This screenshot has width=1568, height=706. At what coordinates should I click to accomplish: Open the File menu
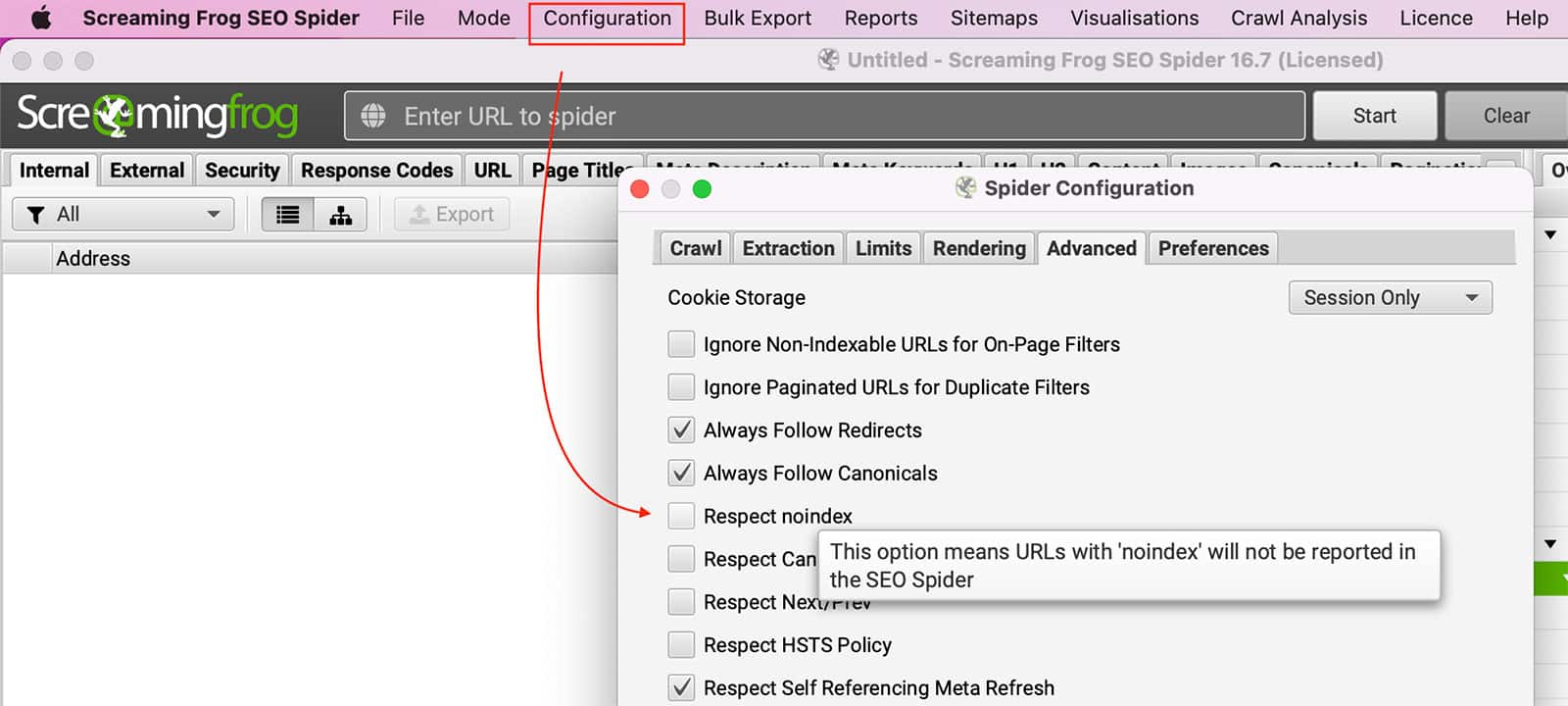(408, 19)
